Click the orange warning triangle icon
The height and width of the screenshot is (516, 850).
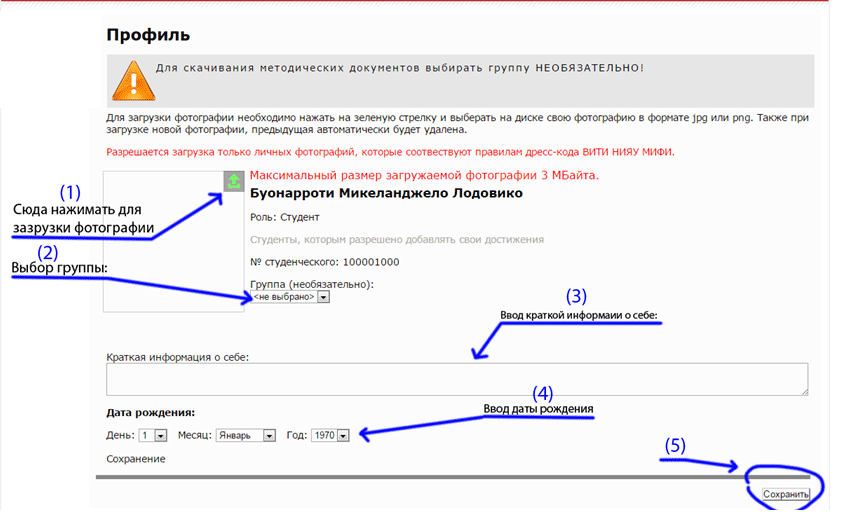pyautogui.click(x=133, y=81)
